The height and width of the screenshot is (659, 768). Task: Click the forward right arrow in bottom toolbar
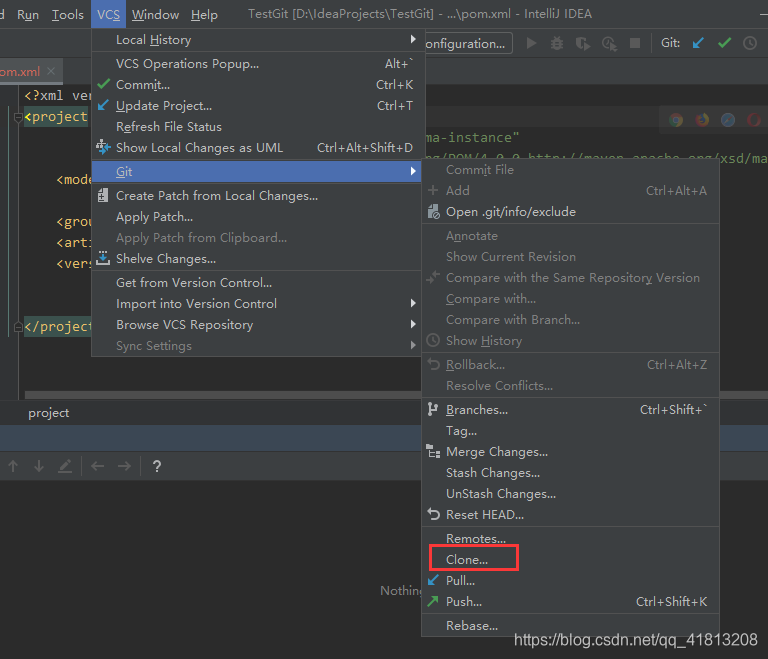click(x=124, y=466)
